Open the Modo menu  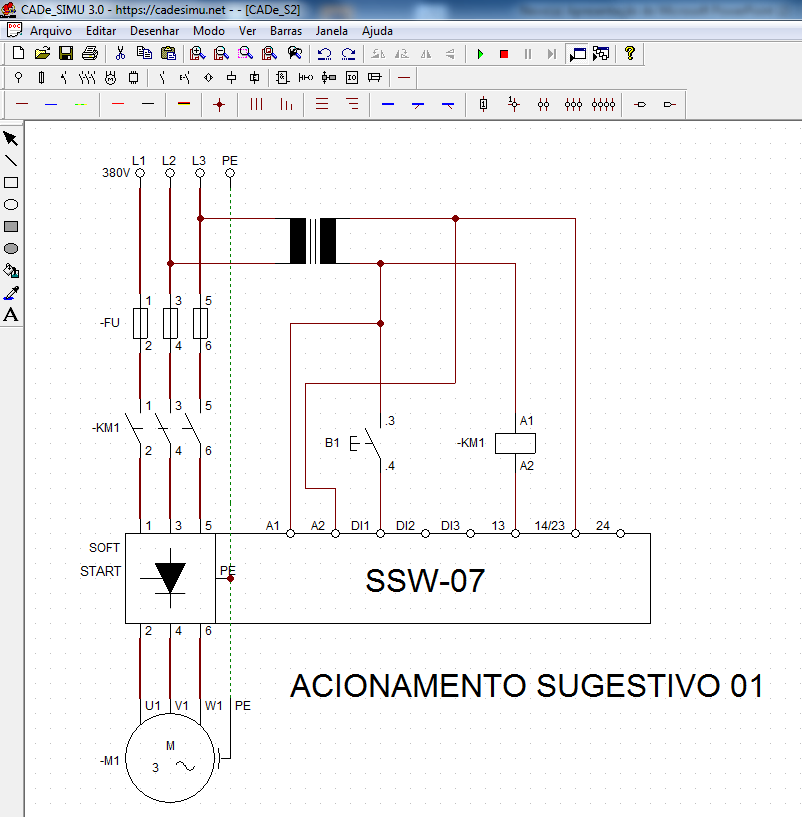click(208, 31)
